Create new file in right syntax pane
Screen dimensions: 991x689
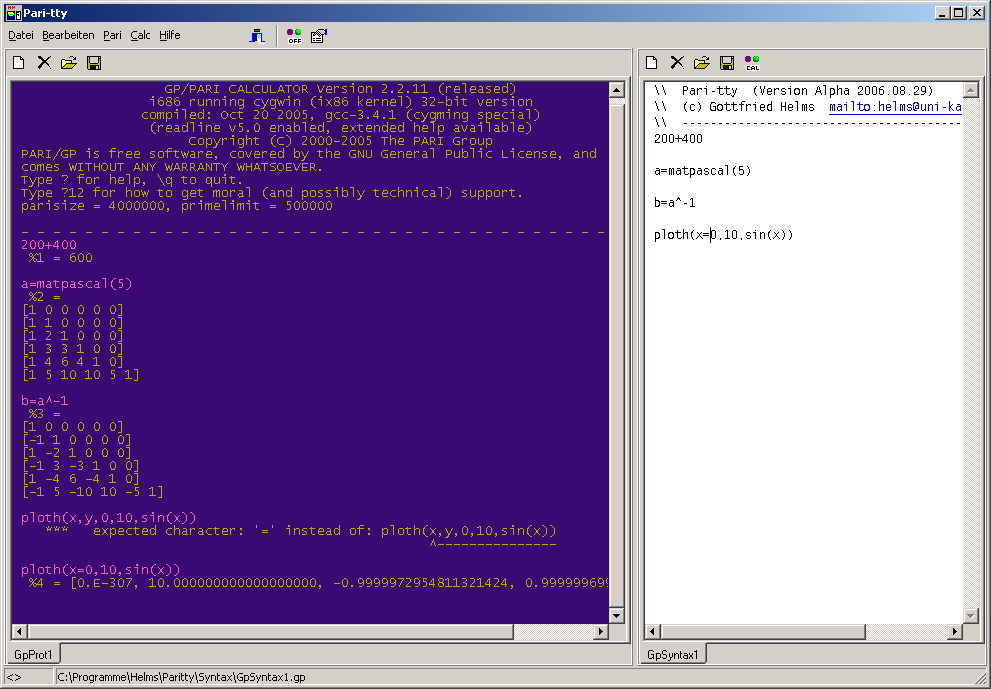652,63
